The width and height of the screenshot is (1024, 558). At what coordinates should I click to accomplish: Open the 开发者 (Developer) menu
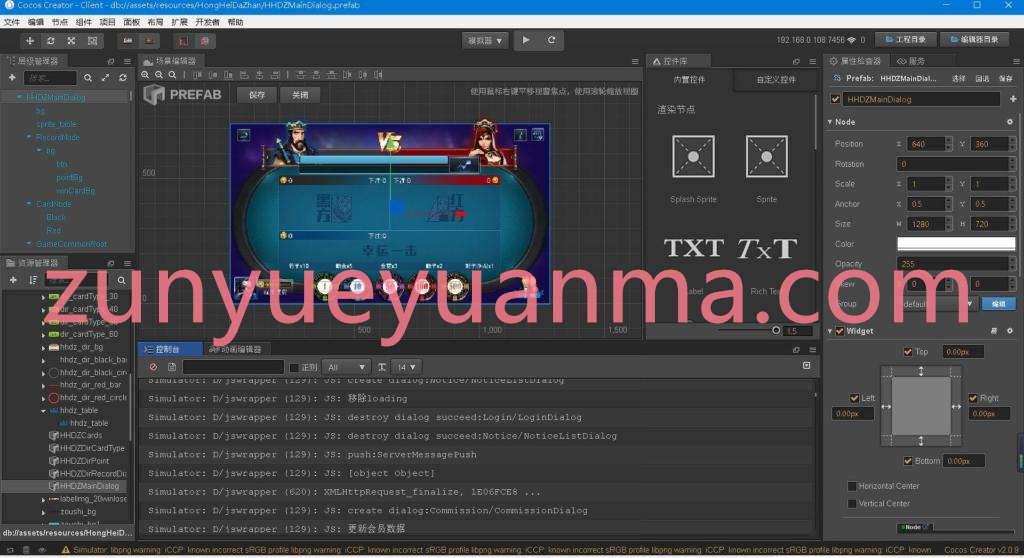[207, 22]
